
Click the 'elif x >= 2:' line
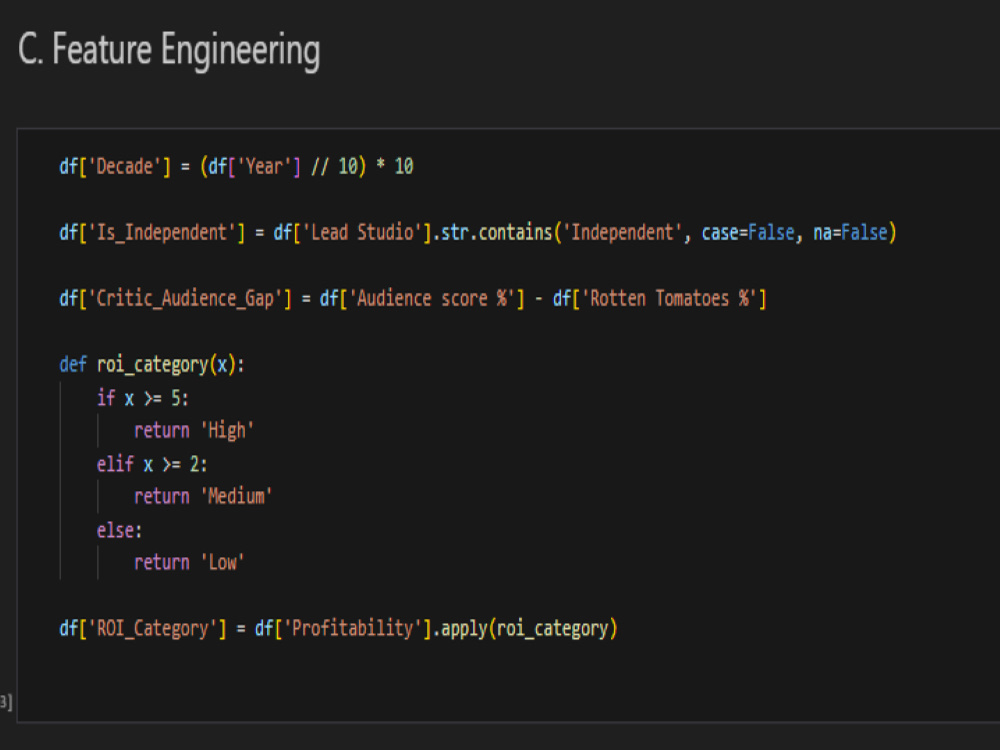152,464
